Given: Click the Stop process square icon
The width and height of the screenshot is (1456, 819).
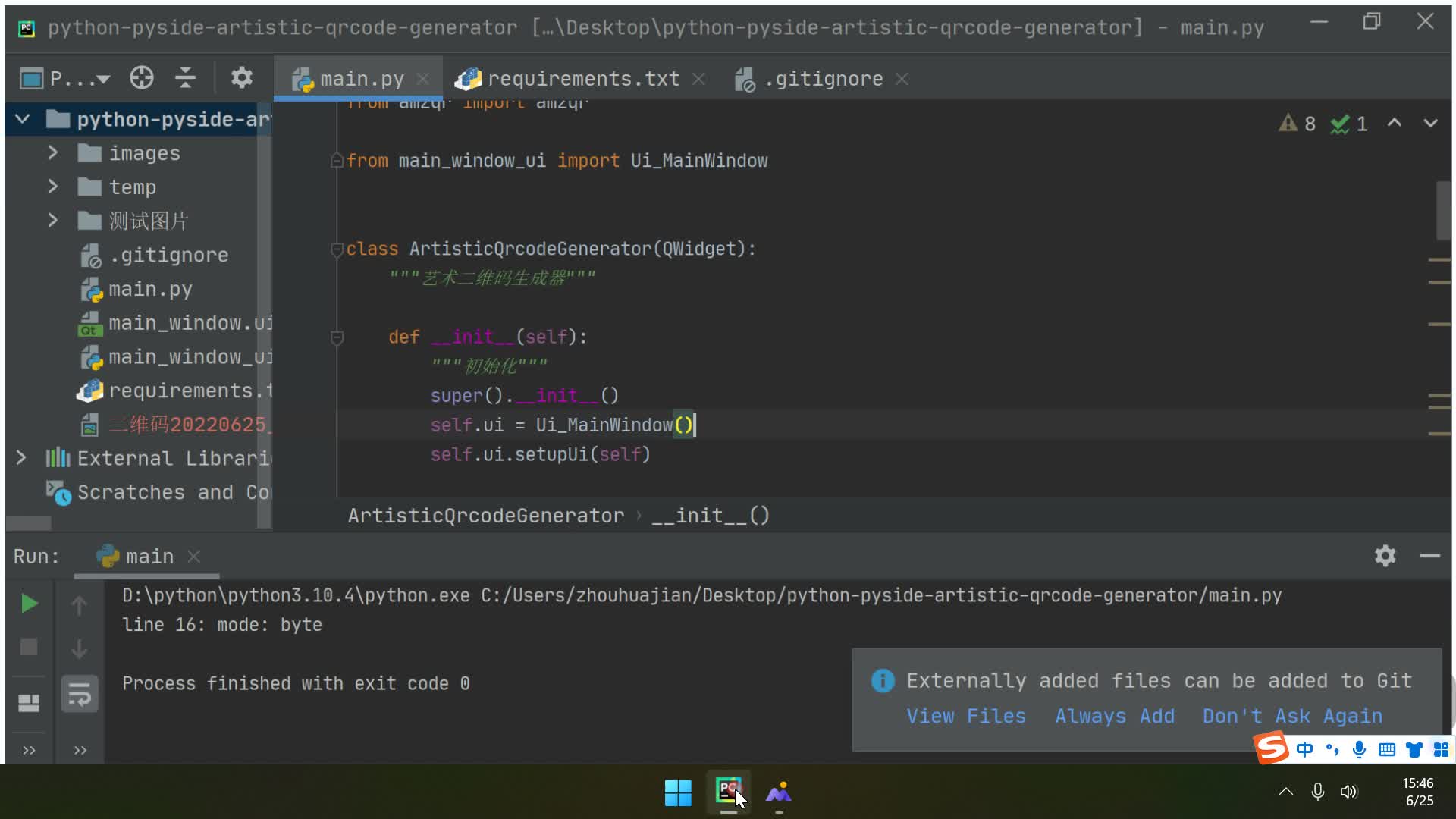Looking at the screenshot, I should tap(29, 647).
